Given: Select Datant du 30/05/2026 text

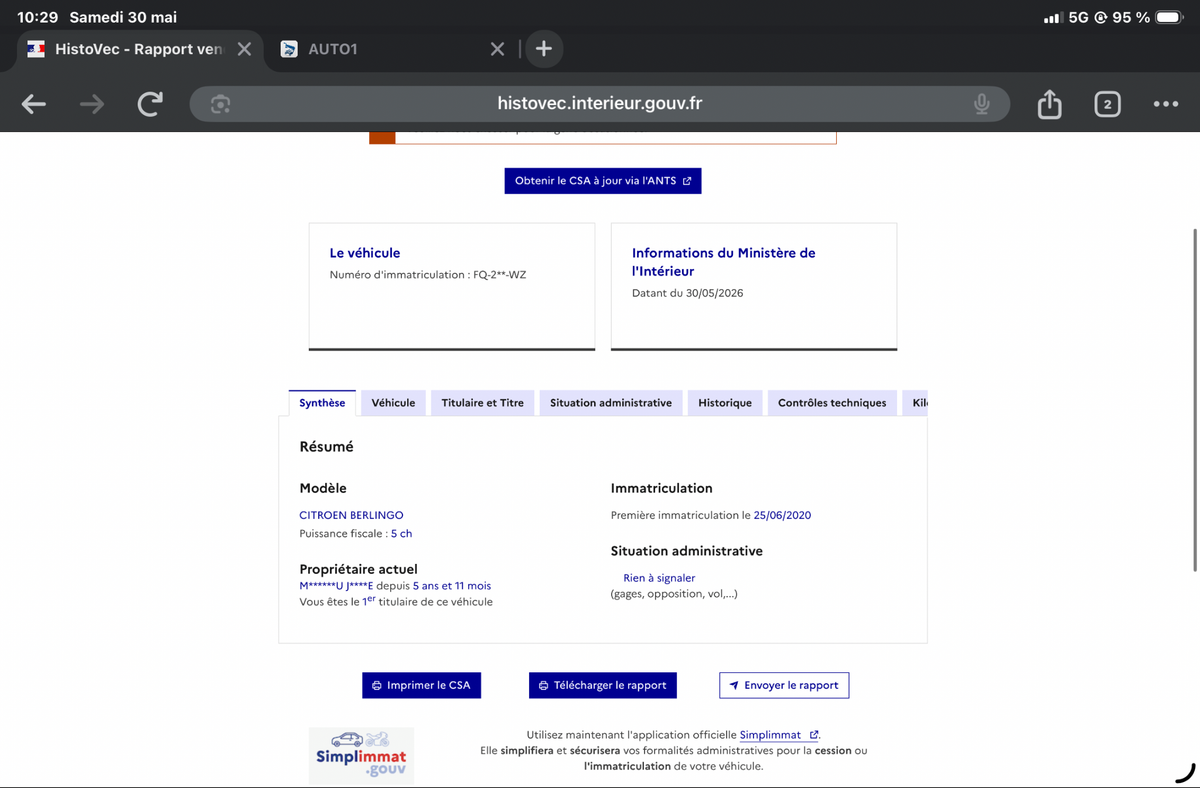Looking at the screenshot, I should pyautogui.click(x=688, y=293).
